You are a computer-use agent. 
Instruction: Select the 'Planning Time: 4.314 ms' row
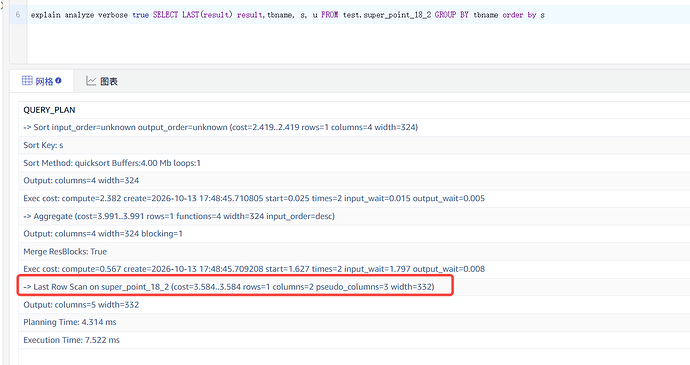tap(354, 322)
